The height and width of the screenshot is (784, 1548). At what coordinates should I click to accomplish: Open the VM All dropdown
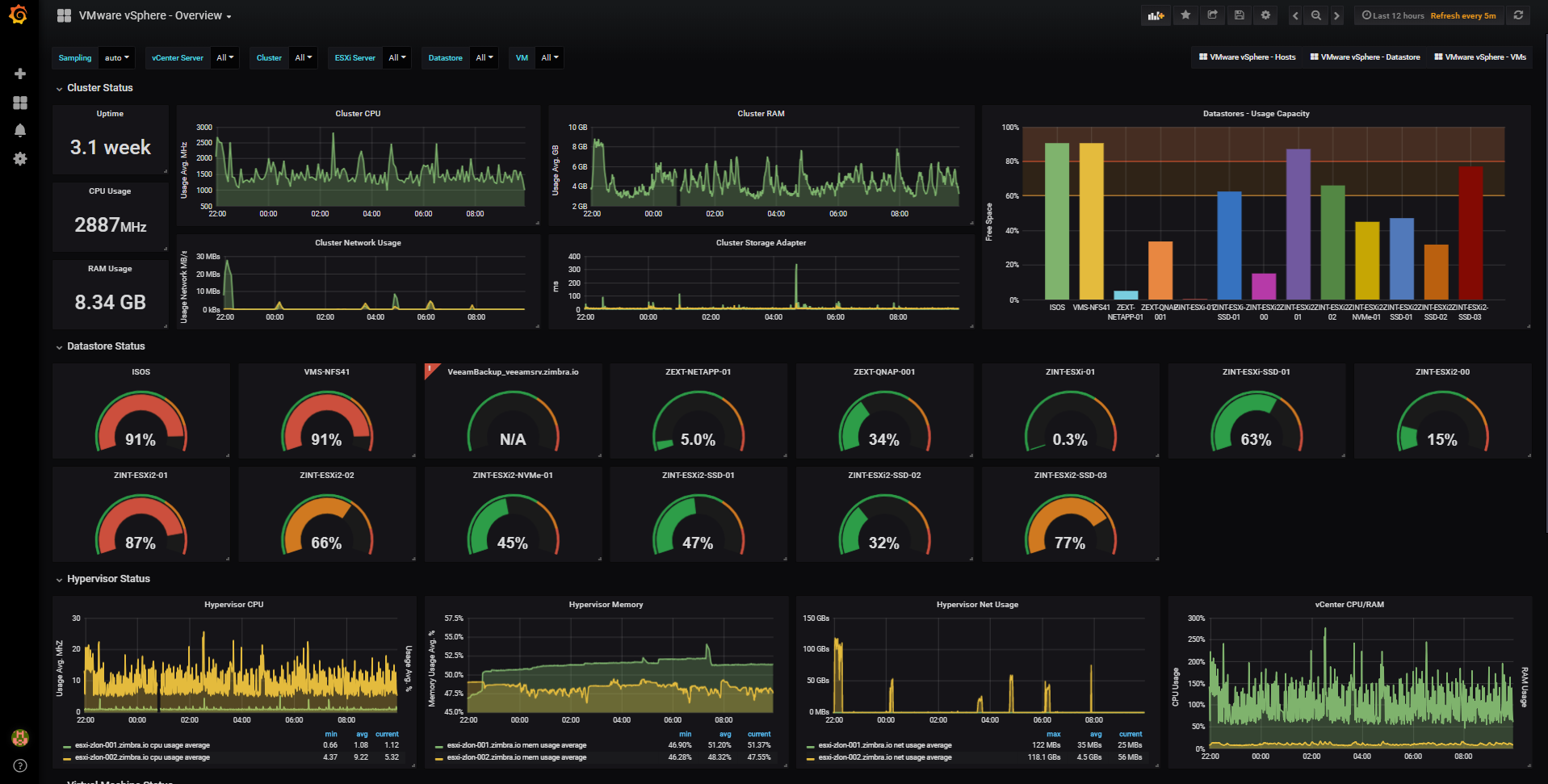(x=549, y=57)
